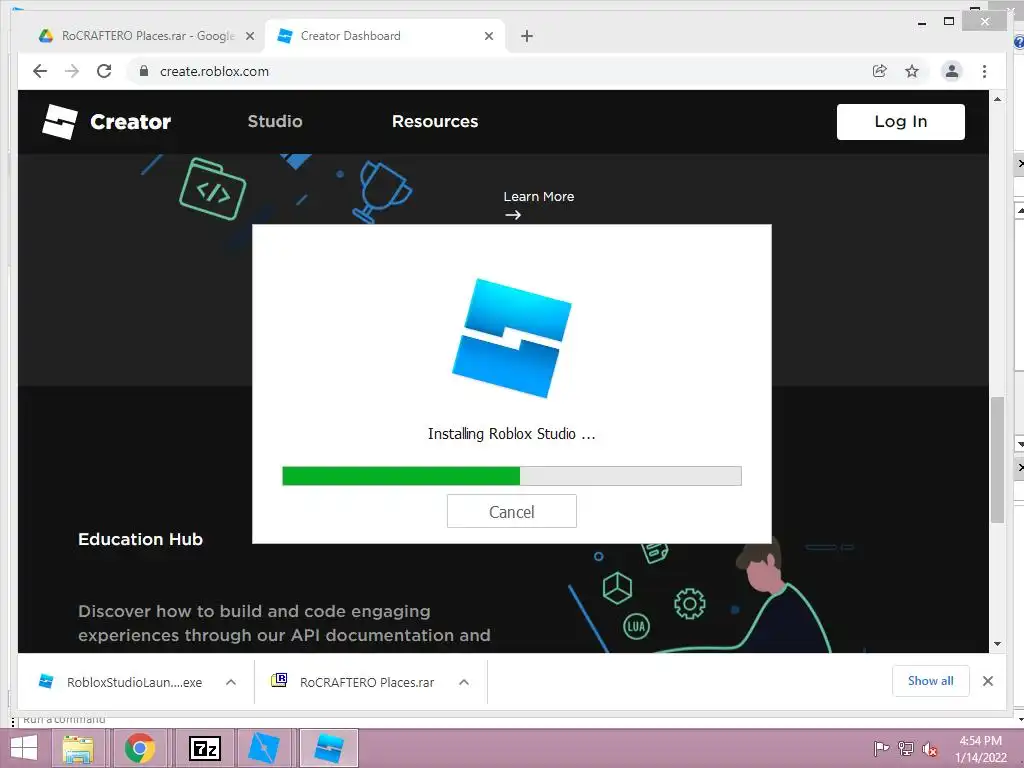Expand options for RobloxStudioLauncher download

point(231,682)
